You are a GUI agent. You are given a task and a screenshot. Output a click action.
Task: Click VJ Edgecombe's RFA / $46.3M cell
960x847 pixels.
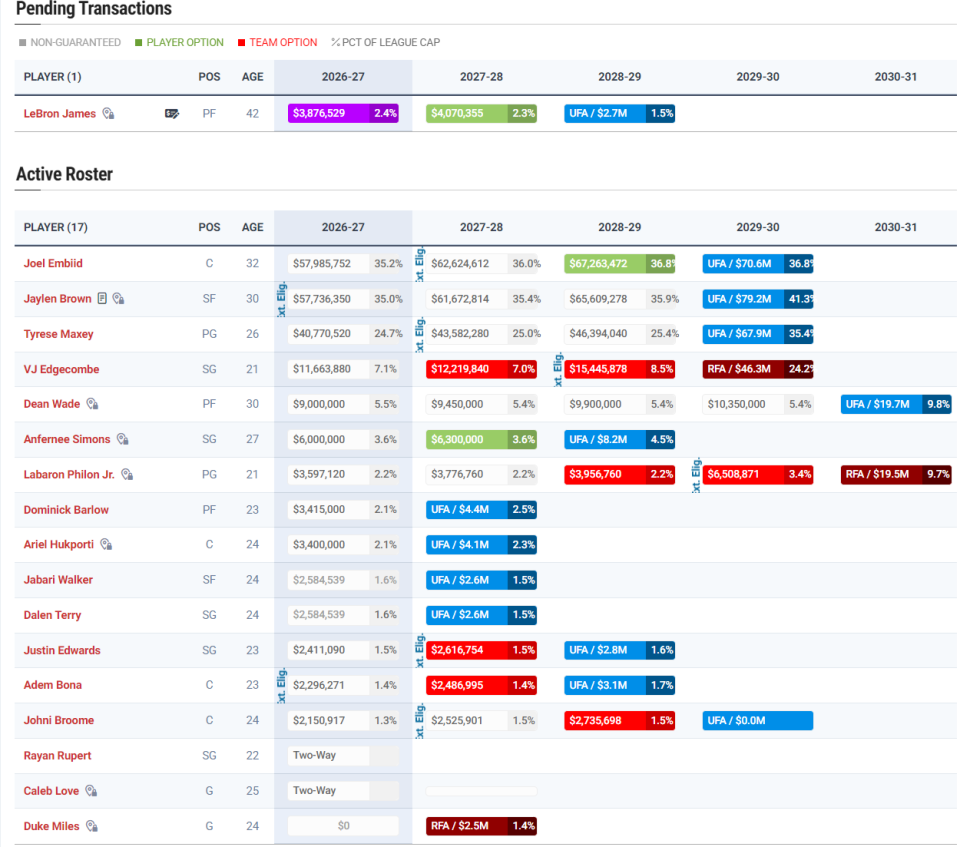click(x=758, y=369)
